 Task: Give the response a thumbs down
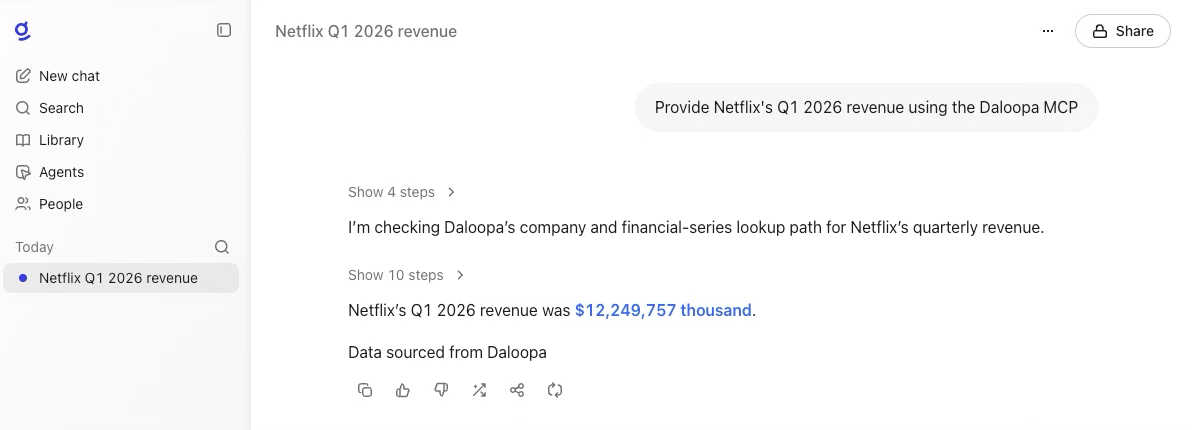click(x=441, y=390)
